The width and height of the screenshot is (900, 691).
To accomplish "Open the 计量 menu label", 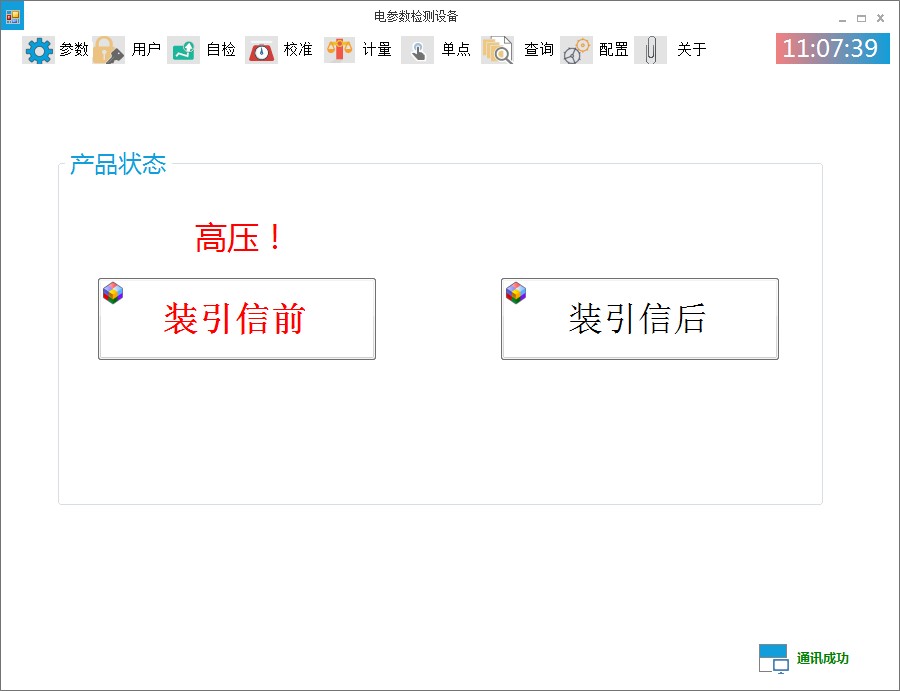I will (x=377, y=49).
